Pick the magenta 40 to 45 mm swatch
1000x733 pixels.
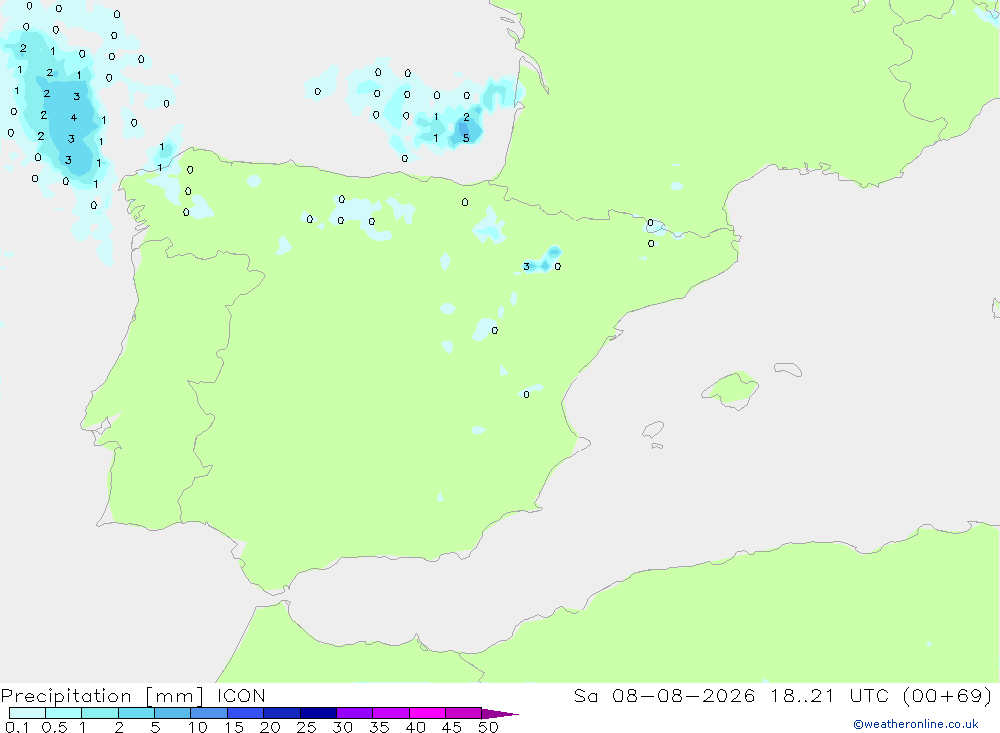(427, 713)
